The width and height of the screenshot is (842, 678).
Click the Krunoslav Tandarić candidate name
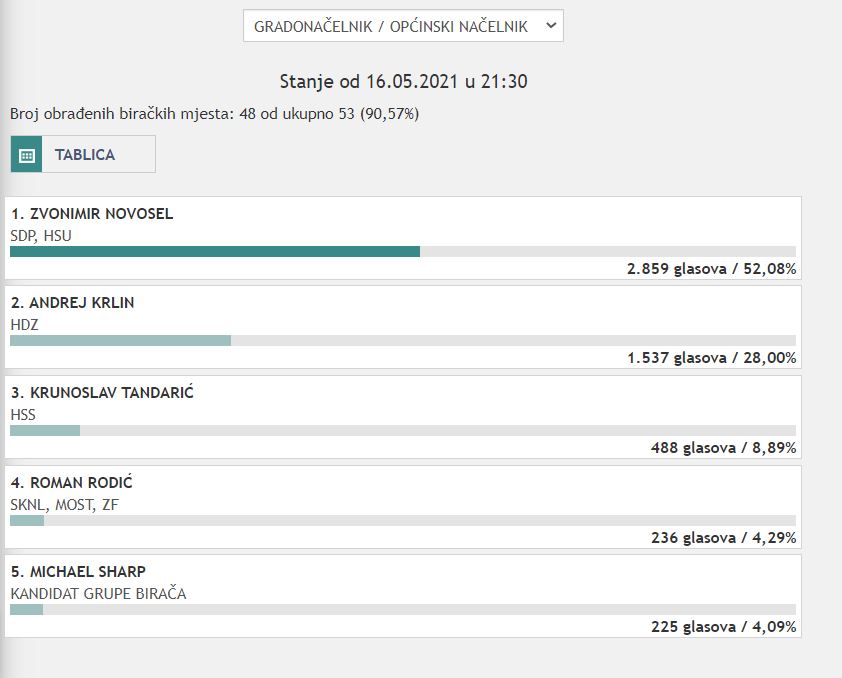pos(102,392)
